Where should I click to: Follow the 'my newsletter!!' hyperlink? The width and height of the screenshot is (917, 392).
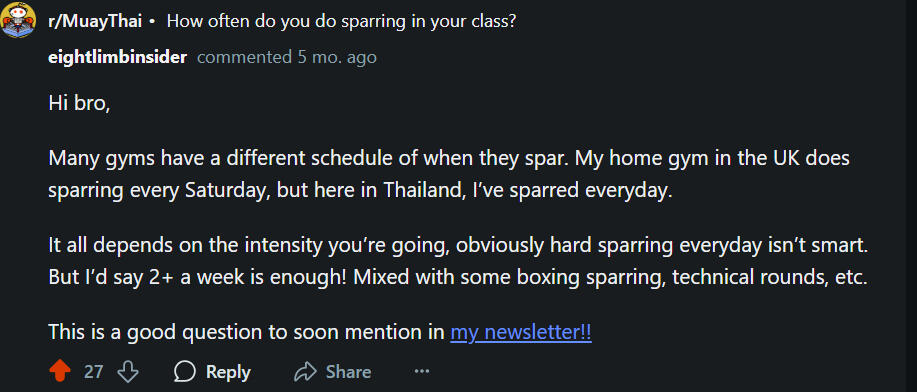[x=520, y=332]
